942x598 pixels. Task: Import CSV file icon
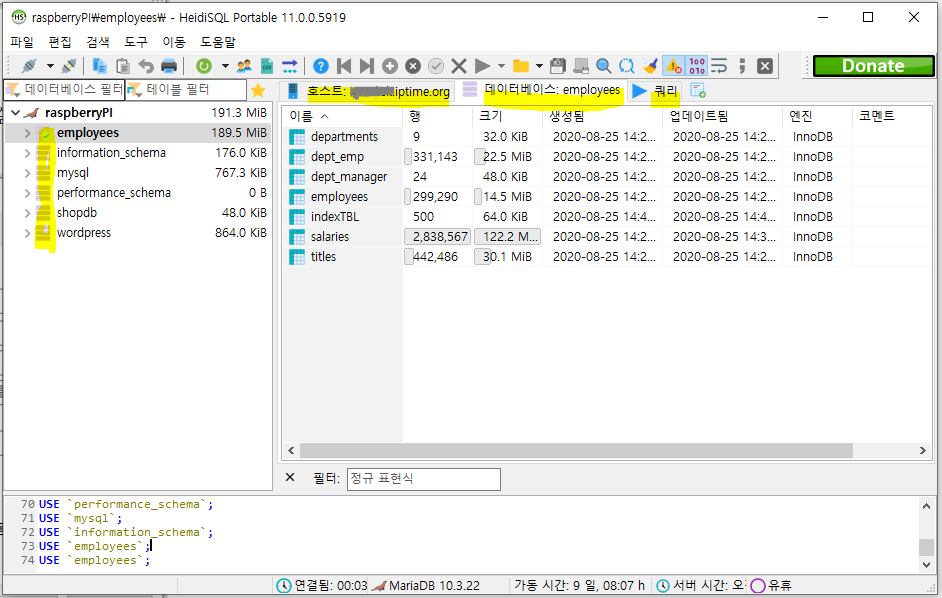pyautogui.click(x=267, y=66)
